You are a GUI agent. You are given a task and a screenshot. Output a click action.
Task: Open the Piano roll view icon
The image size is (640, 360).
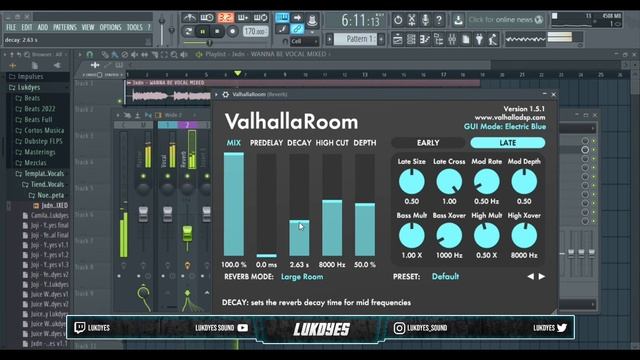tap(424, 40)
